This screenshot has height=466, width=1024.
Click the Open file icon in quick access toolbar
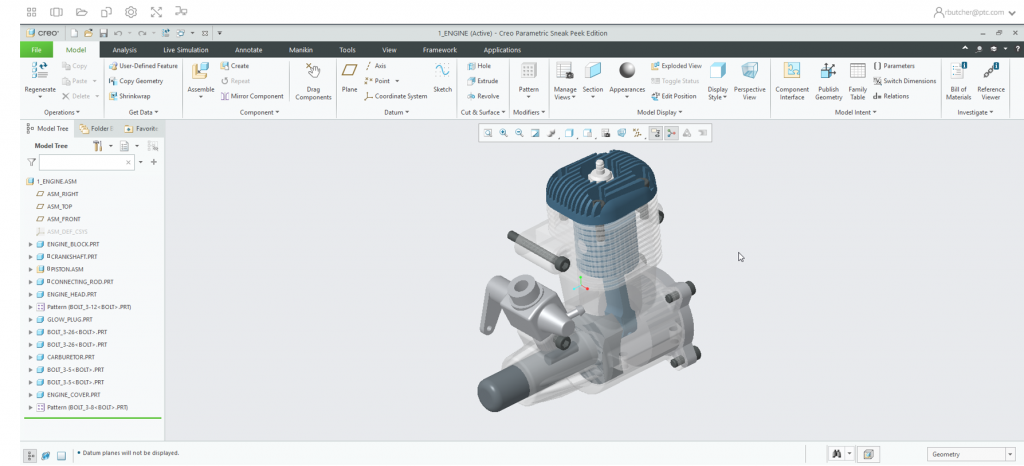89,33
